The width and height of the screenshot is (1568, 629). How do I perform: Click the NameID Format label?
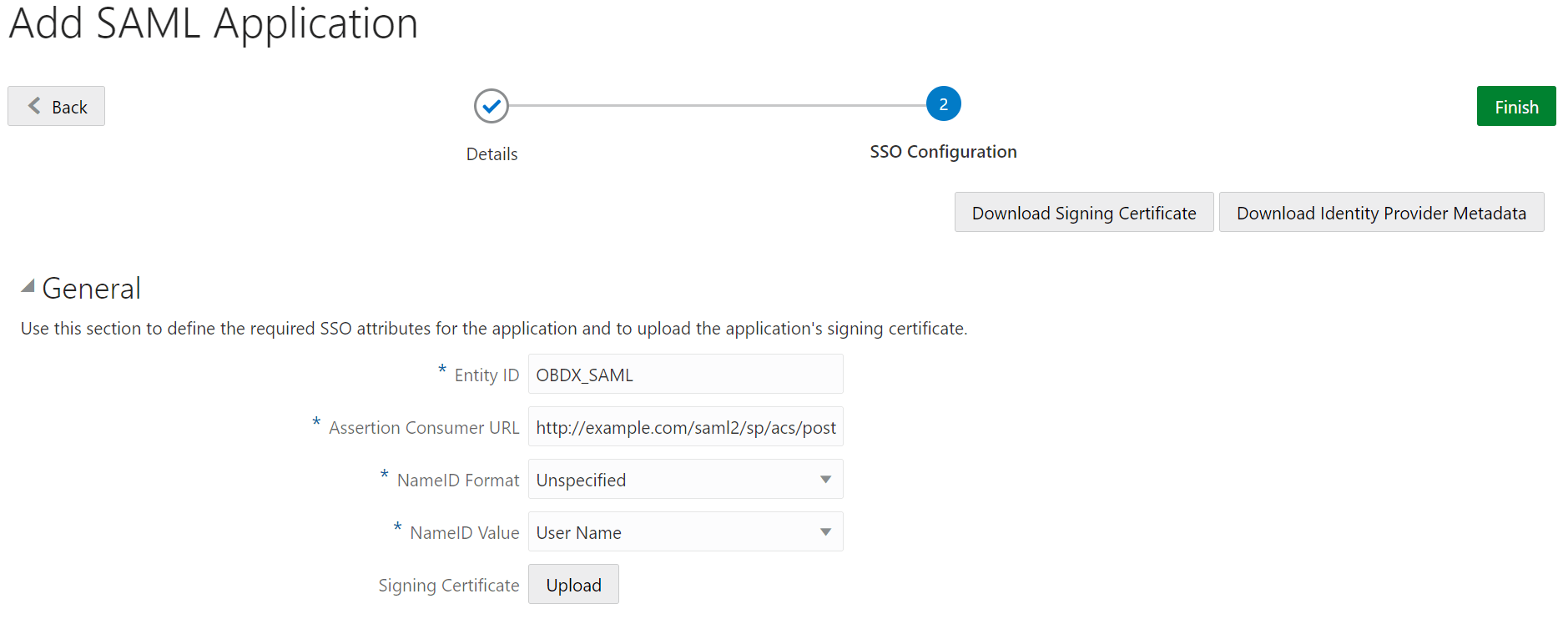tap(458, 481)
